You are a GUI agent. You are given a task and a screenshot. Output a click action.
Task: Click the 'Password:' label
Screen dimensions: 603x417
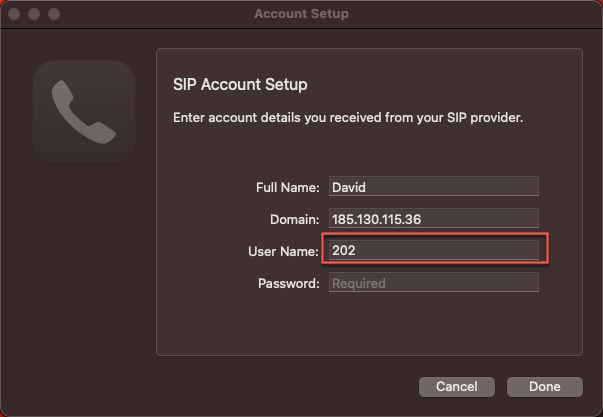pyautogui.click(x=288, y=283)
